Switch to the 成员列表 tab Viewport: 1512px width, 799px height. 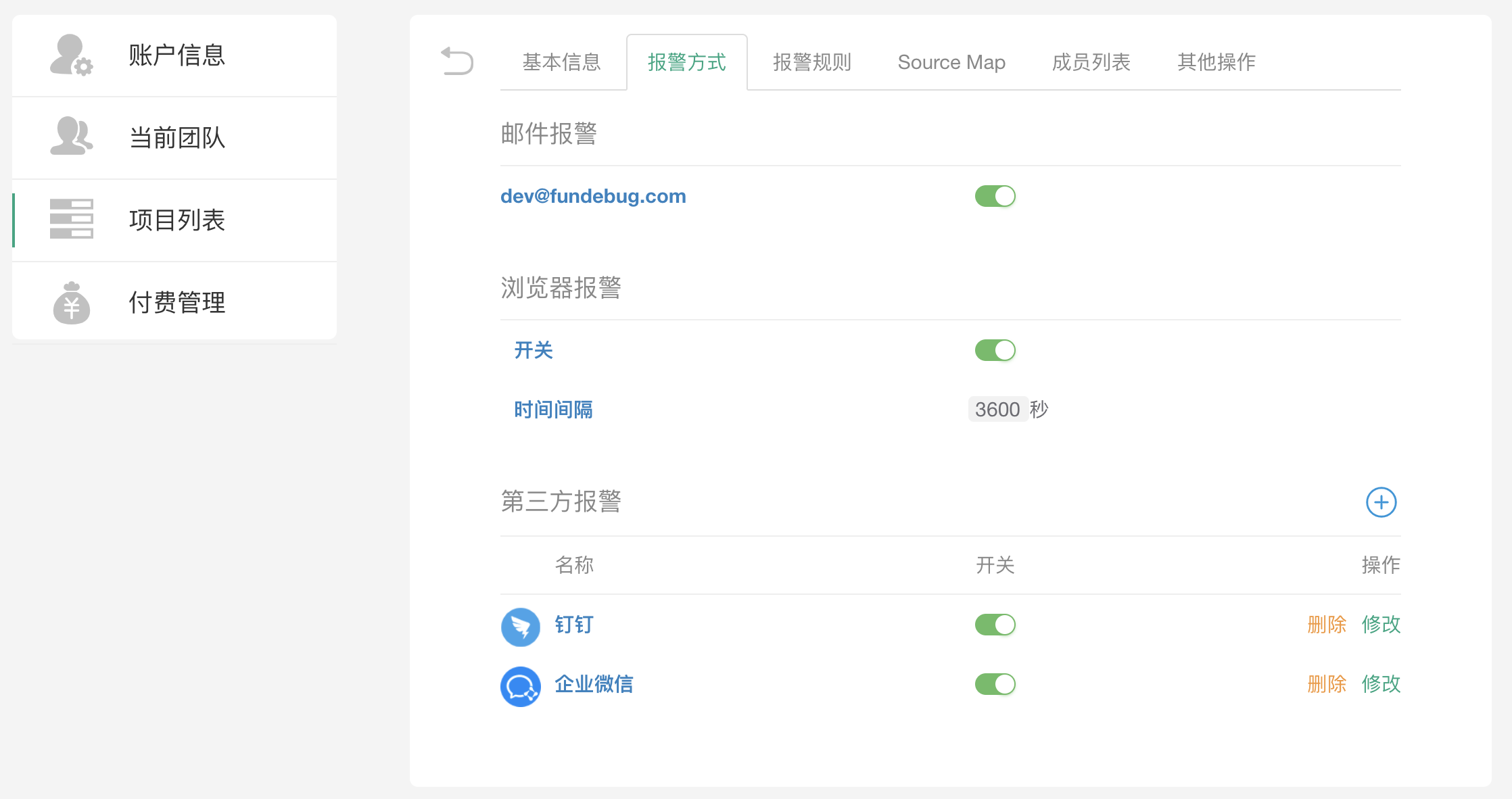[1091, 62]
